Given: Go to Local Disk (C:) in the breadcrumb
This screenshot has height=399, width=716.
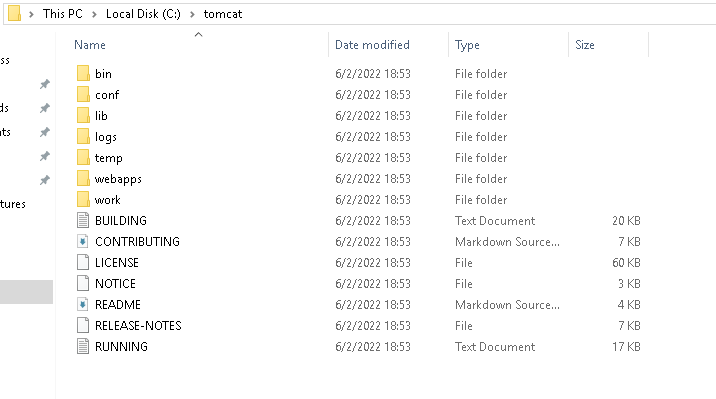Looking at the screenshot, I should (x=143, y=14).
